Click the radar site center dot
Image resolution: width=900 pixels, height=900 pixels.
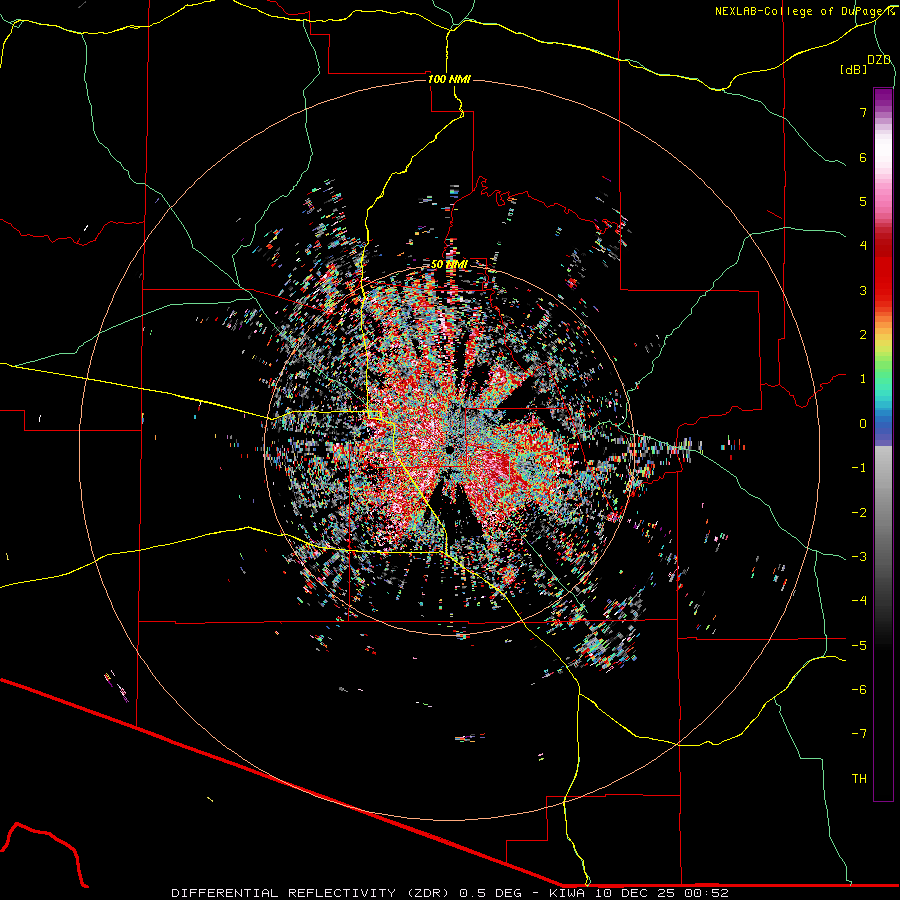(449, 449)
